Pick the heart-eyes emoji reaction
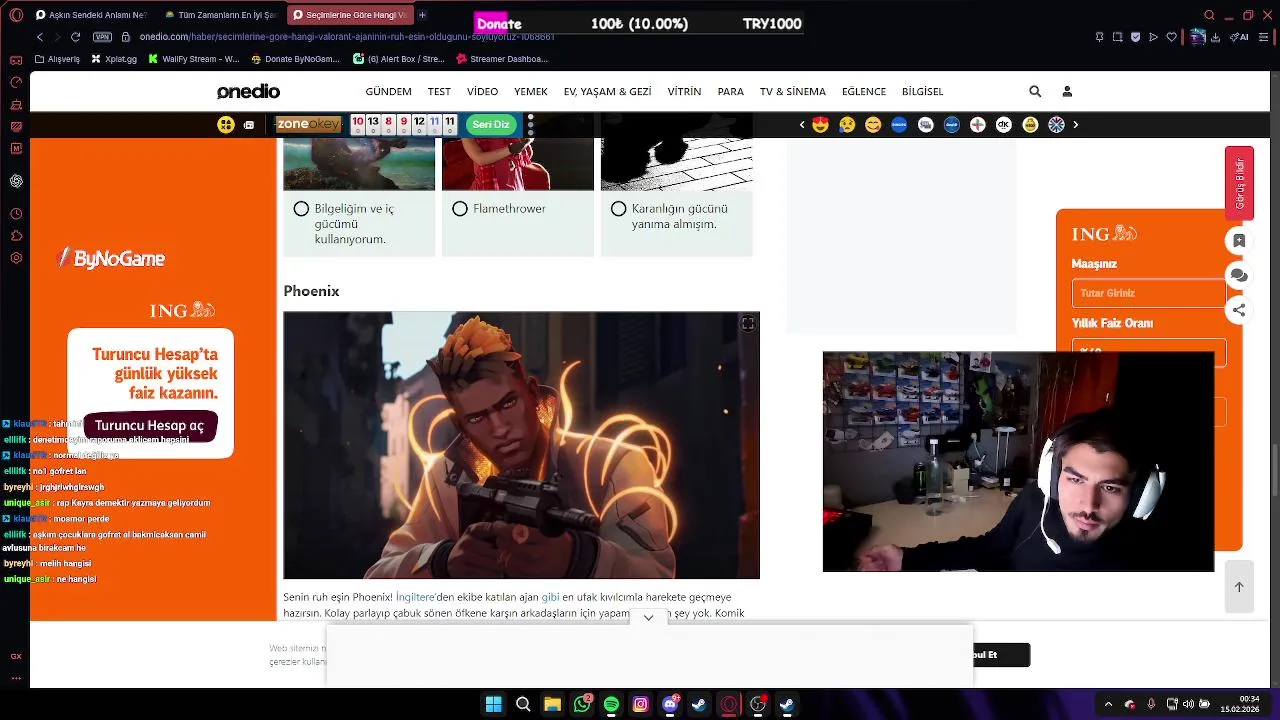Image resolution: width=1280 pixels, height=720 pixels. pyautogui.click(x=821, y=125)
